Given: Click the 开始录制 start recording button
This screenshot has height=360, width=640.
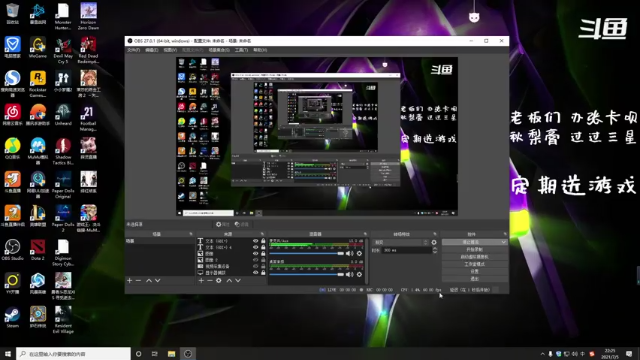Looking at the screenshot, I should 474,249.
